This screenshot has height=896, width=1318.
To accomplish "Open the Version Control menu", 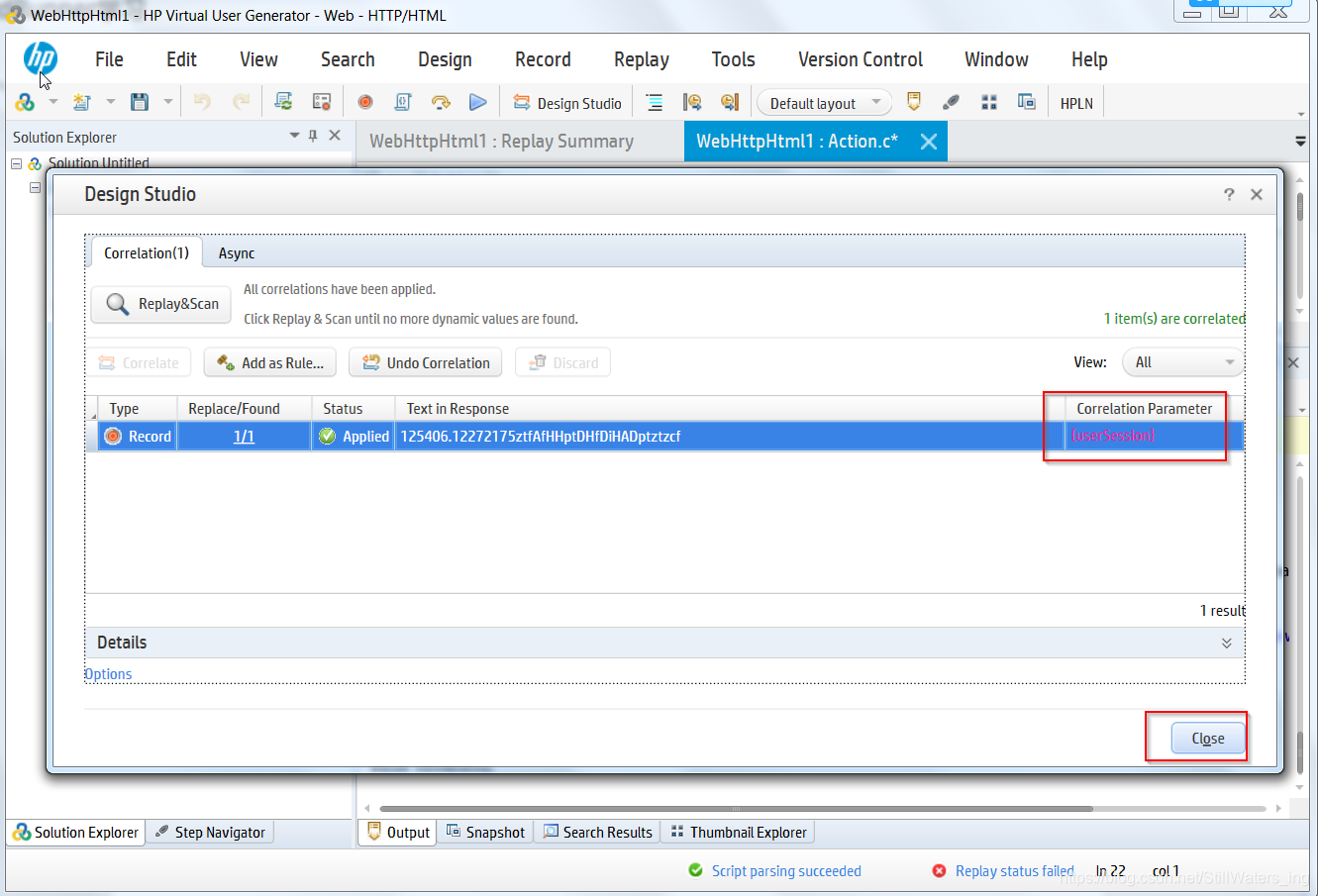I will (x=861, y=59).
